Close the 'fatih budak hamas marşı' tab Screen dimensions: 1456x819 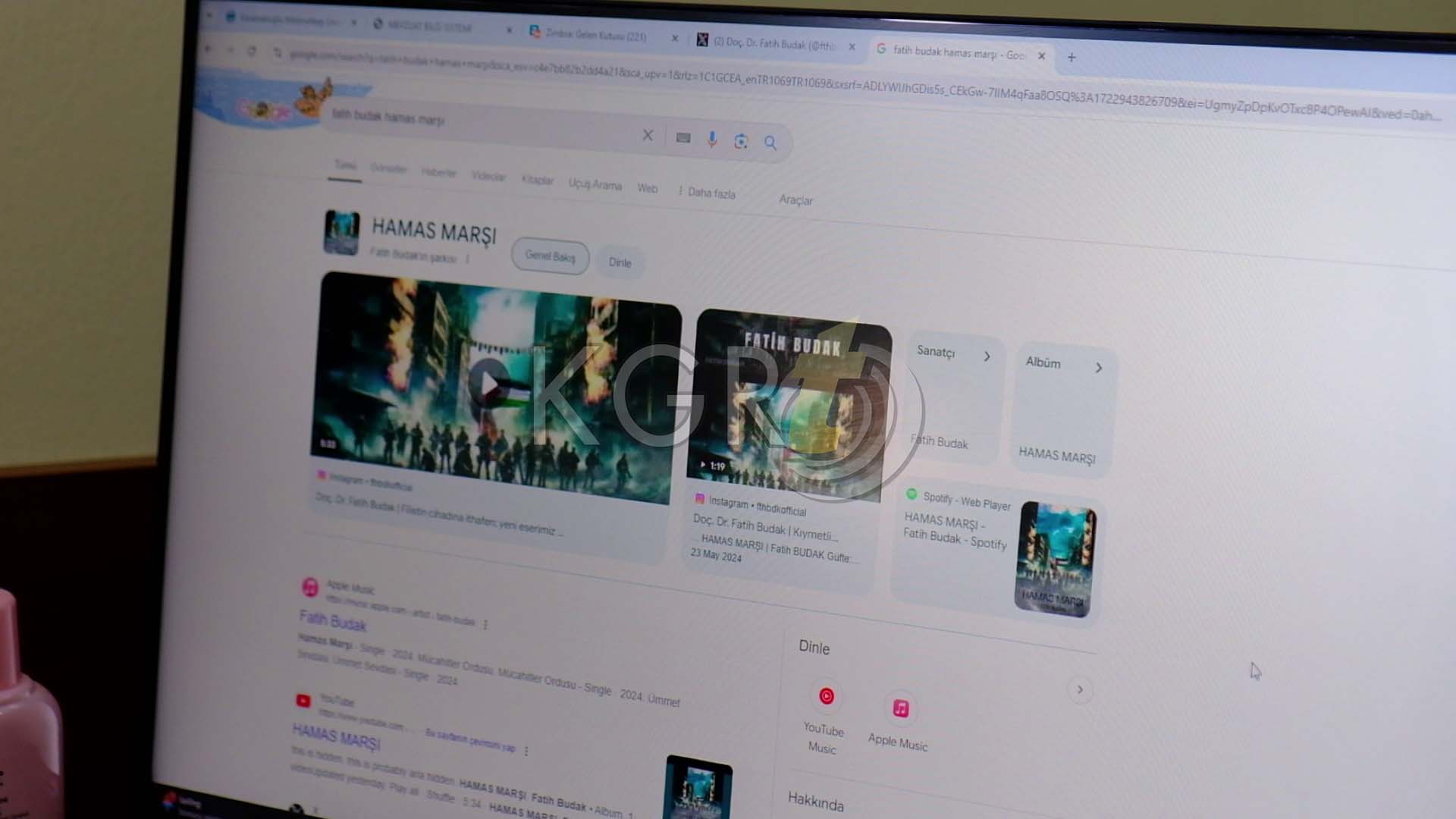[1041, 55]
